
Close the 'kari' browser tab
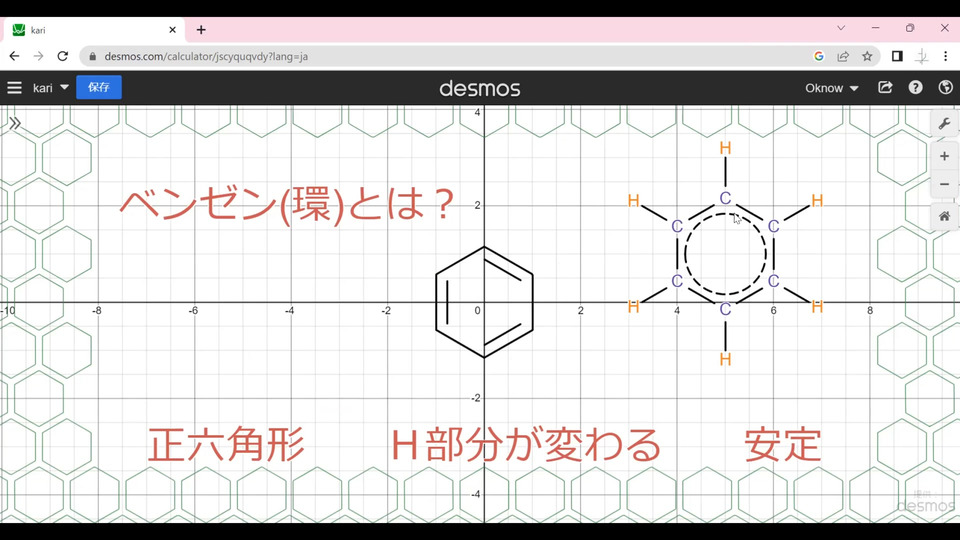pos(172,29)
